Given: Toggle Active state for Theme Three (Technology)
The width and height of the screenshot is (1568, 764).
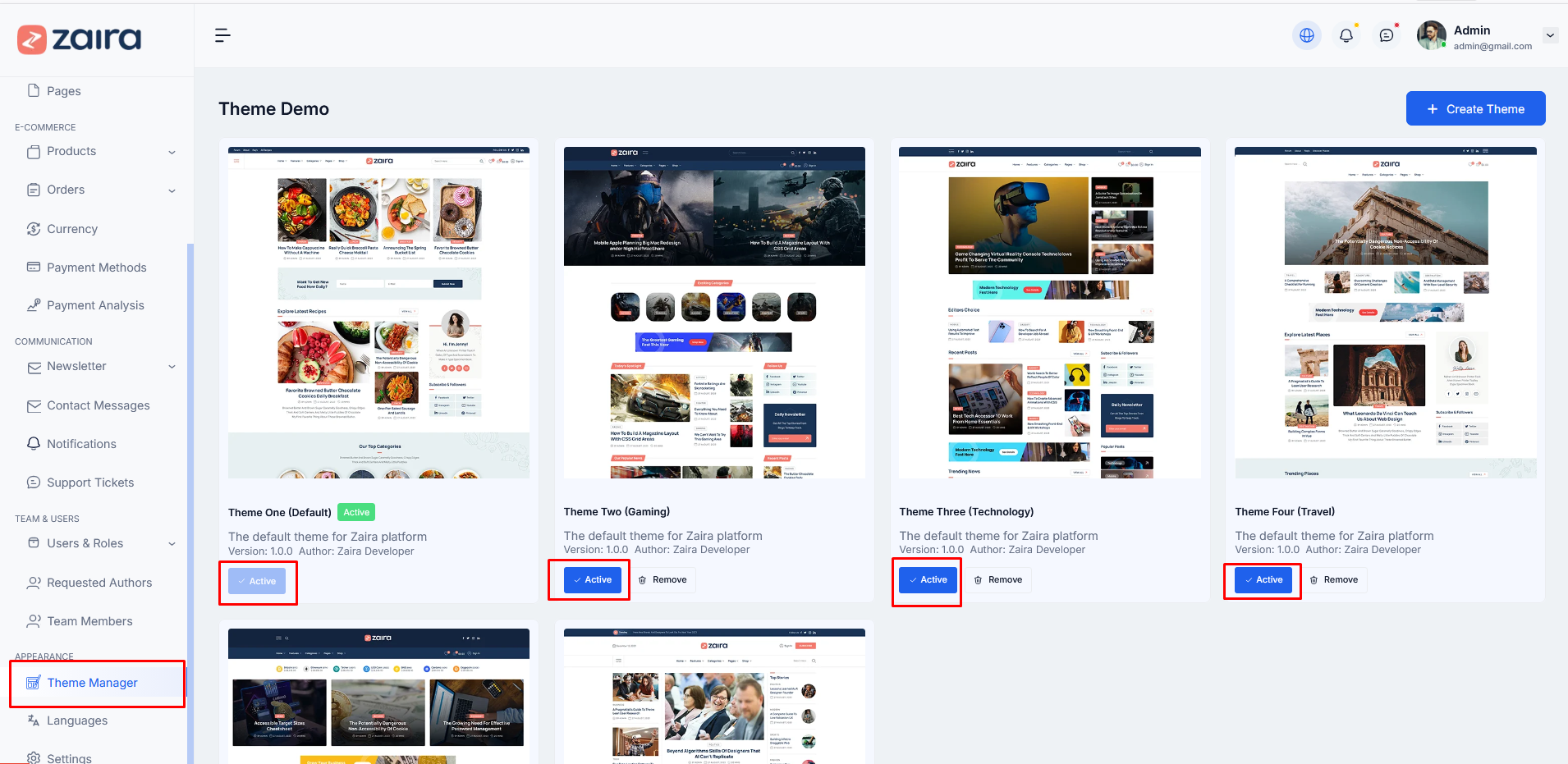Looking at the screenshot, I should [x=926, y=579].
